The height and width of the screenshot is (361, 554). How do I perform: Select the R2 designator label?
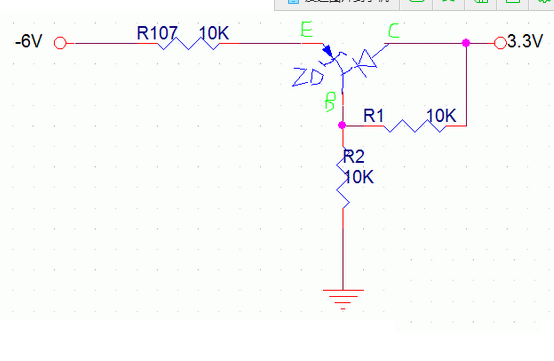(354, 156)
